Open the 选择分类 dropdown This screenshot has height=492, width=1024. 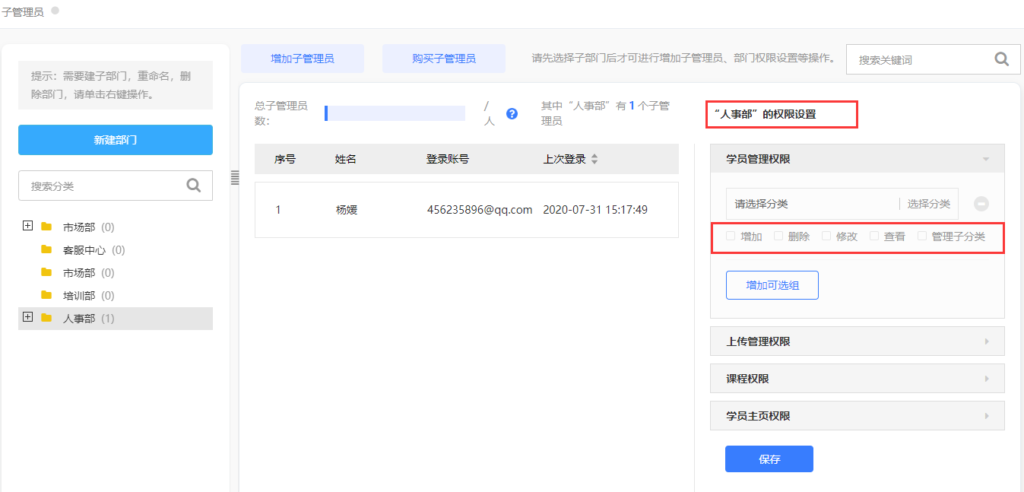(x=928, y=204)
